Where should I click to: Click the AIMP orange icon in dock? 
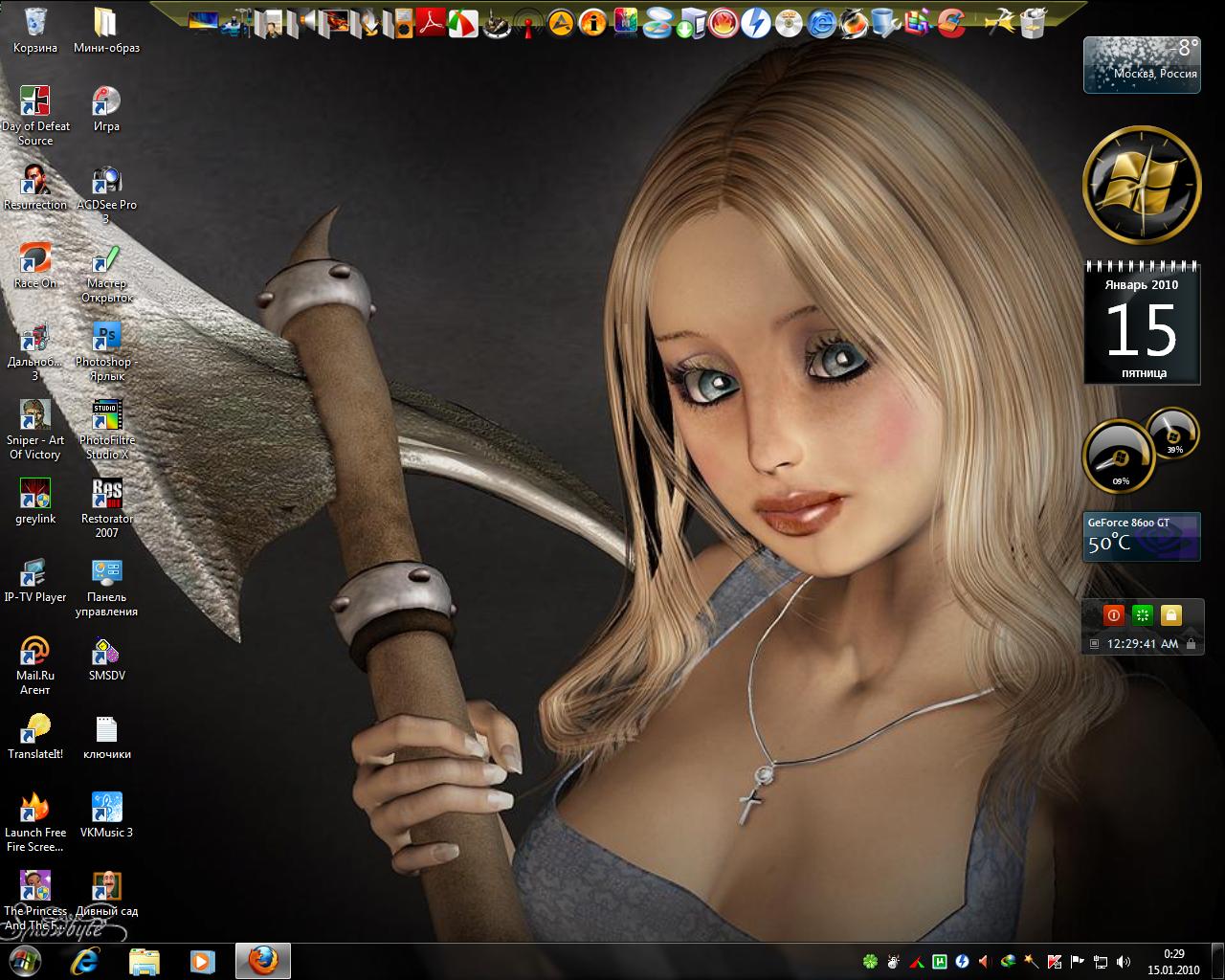pyautogui.click(x=560, y=22)
